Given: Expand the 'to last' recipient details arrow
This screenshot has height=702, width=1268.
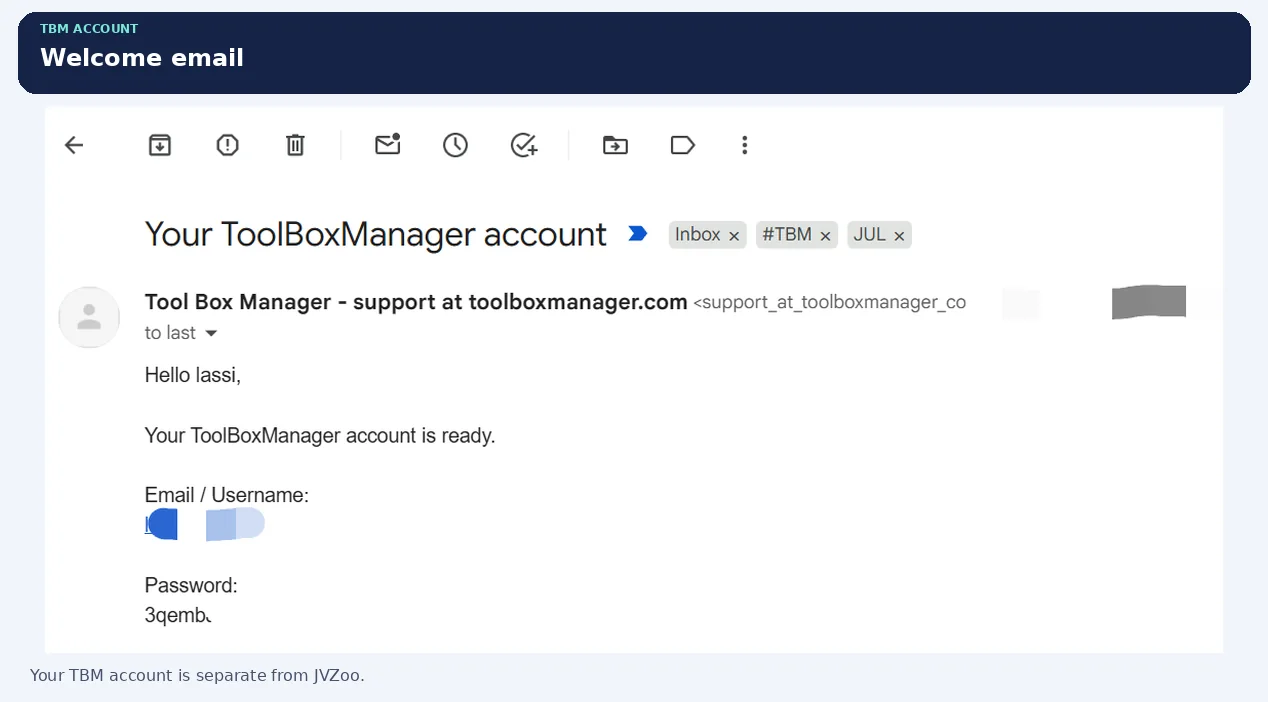Looking at the screenshot, I should (x=211, y=333).
